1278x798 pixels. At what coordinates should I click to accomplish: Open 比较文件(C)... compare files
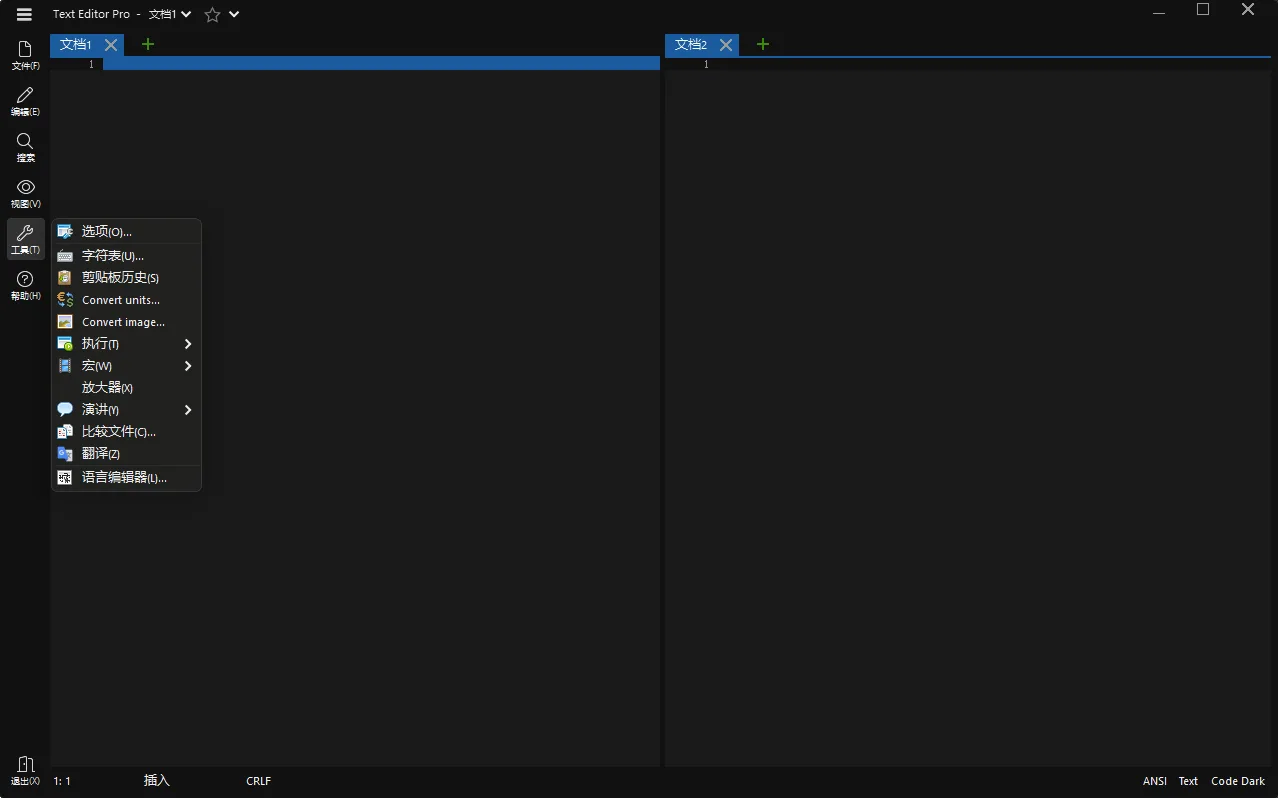127,432
